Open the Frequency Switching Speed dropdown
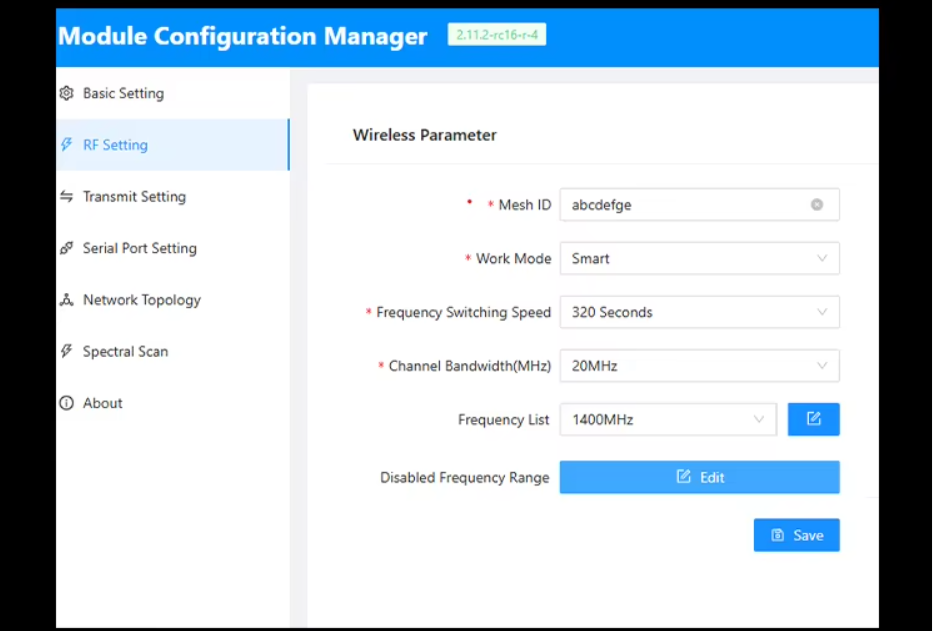Screen dimensions: 933x631 click(699, 312)
